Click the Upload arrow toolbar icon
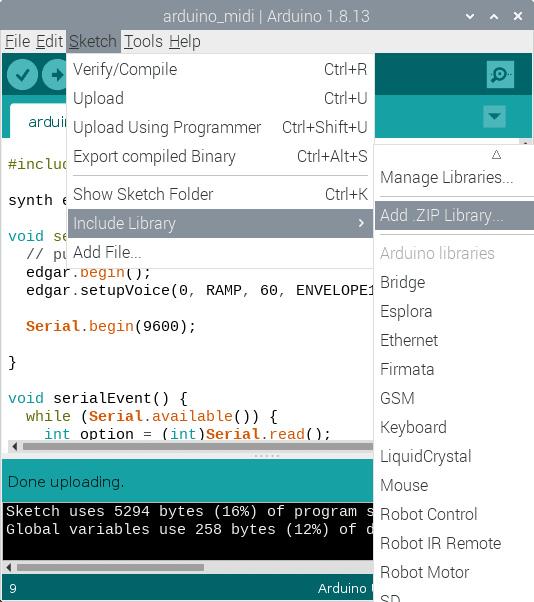The width and height of the screenshot is (534, 602). click(x=55, y=74)
